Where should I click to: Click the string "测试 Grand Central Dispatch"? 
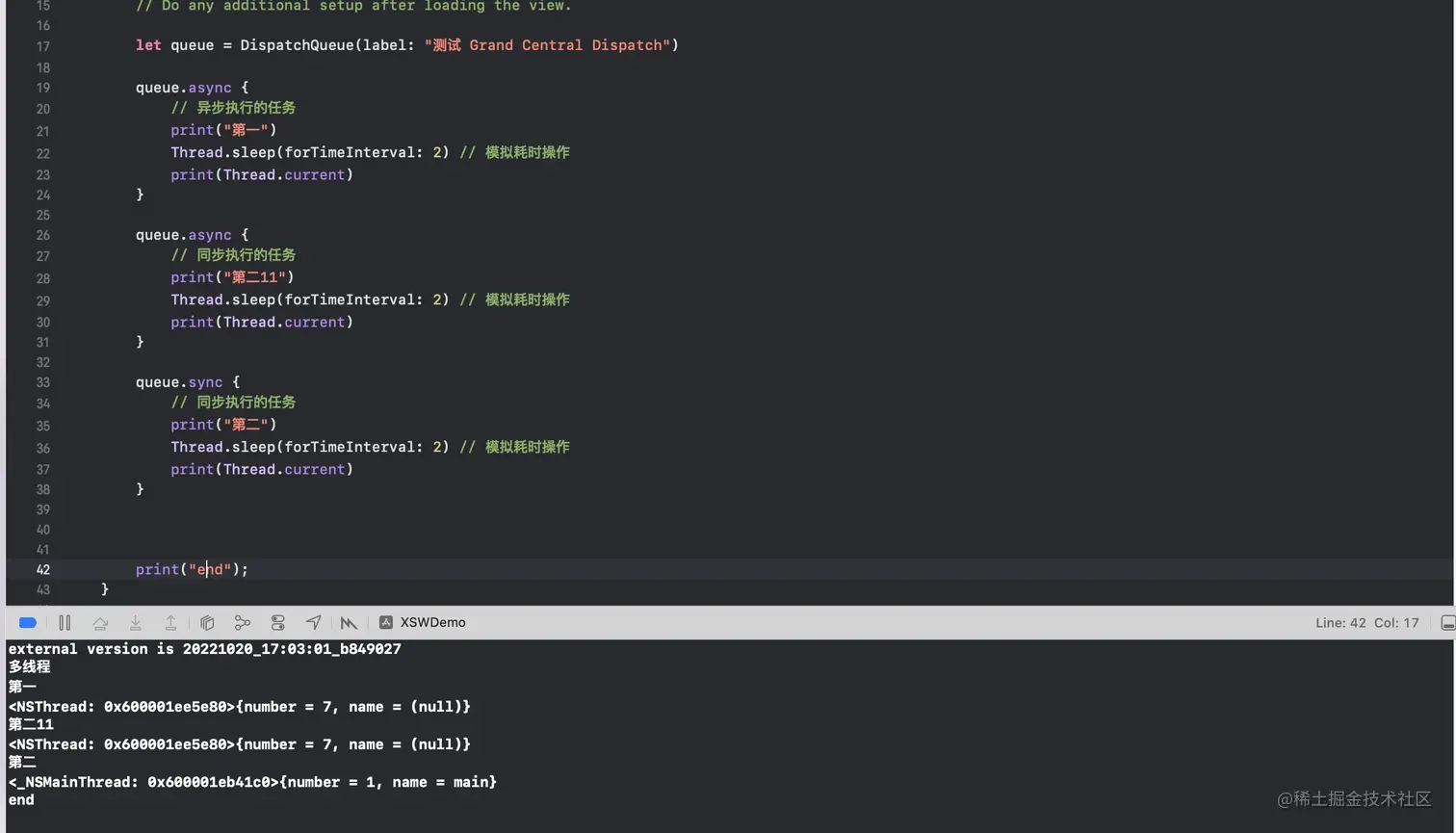click(x=547, y=45)
